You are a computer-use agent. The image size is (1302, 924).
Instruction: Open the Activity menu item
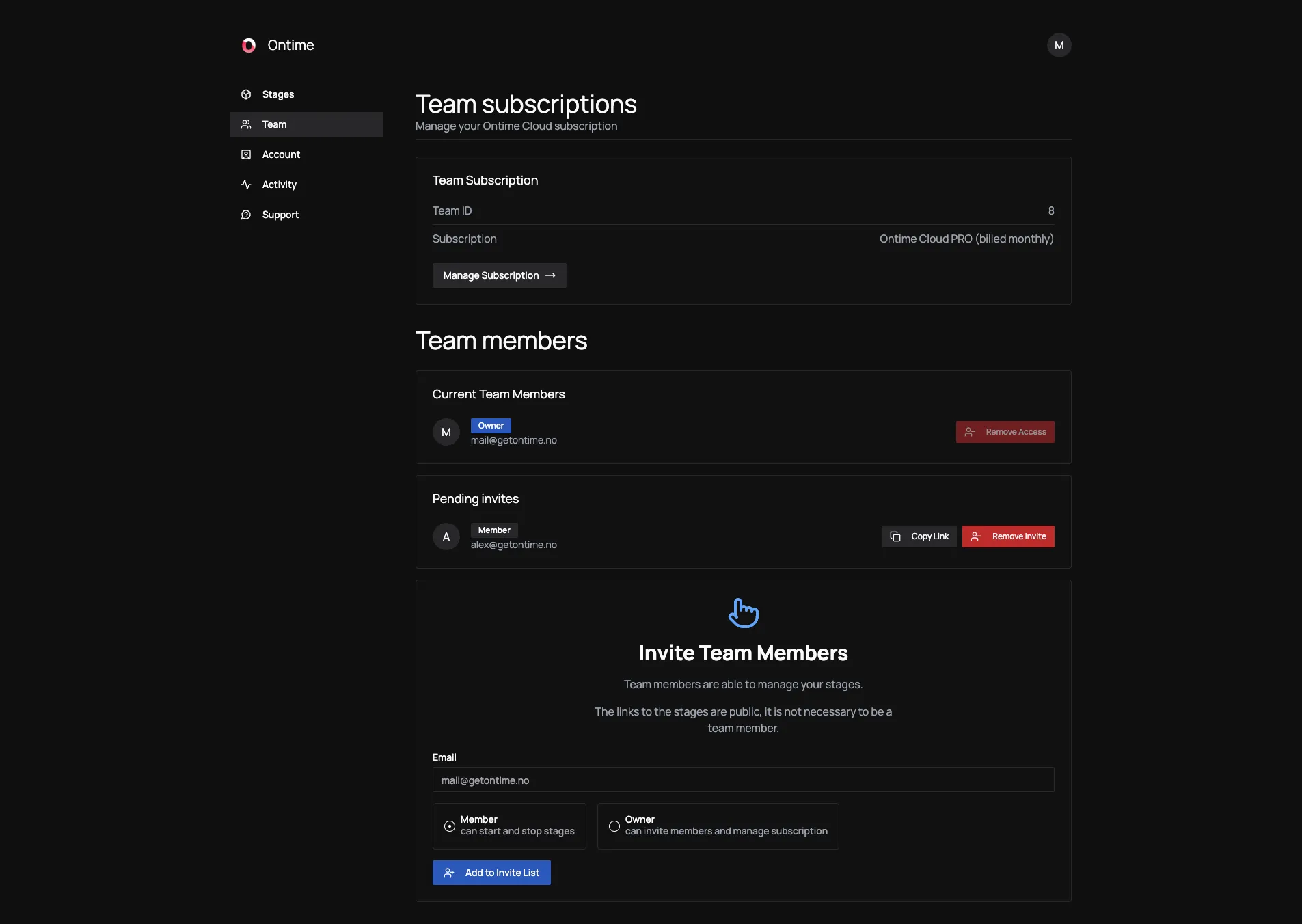(279, 185)
